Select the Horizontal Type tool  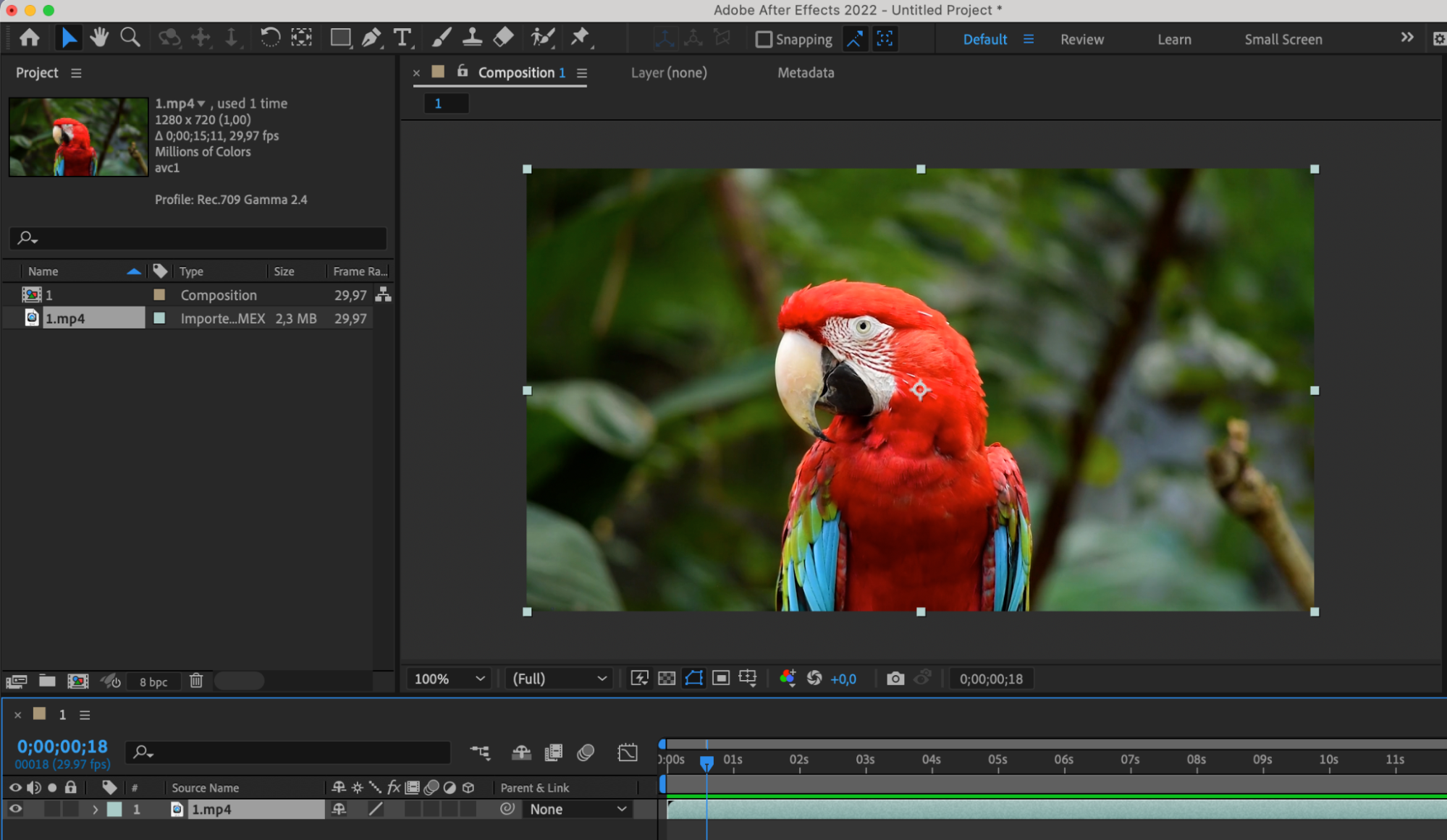402,38
